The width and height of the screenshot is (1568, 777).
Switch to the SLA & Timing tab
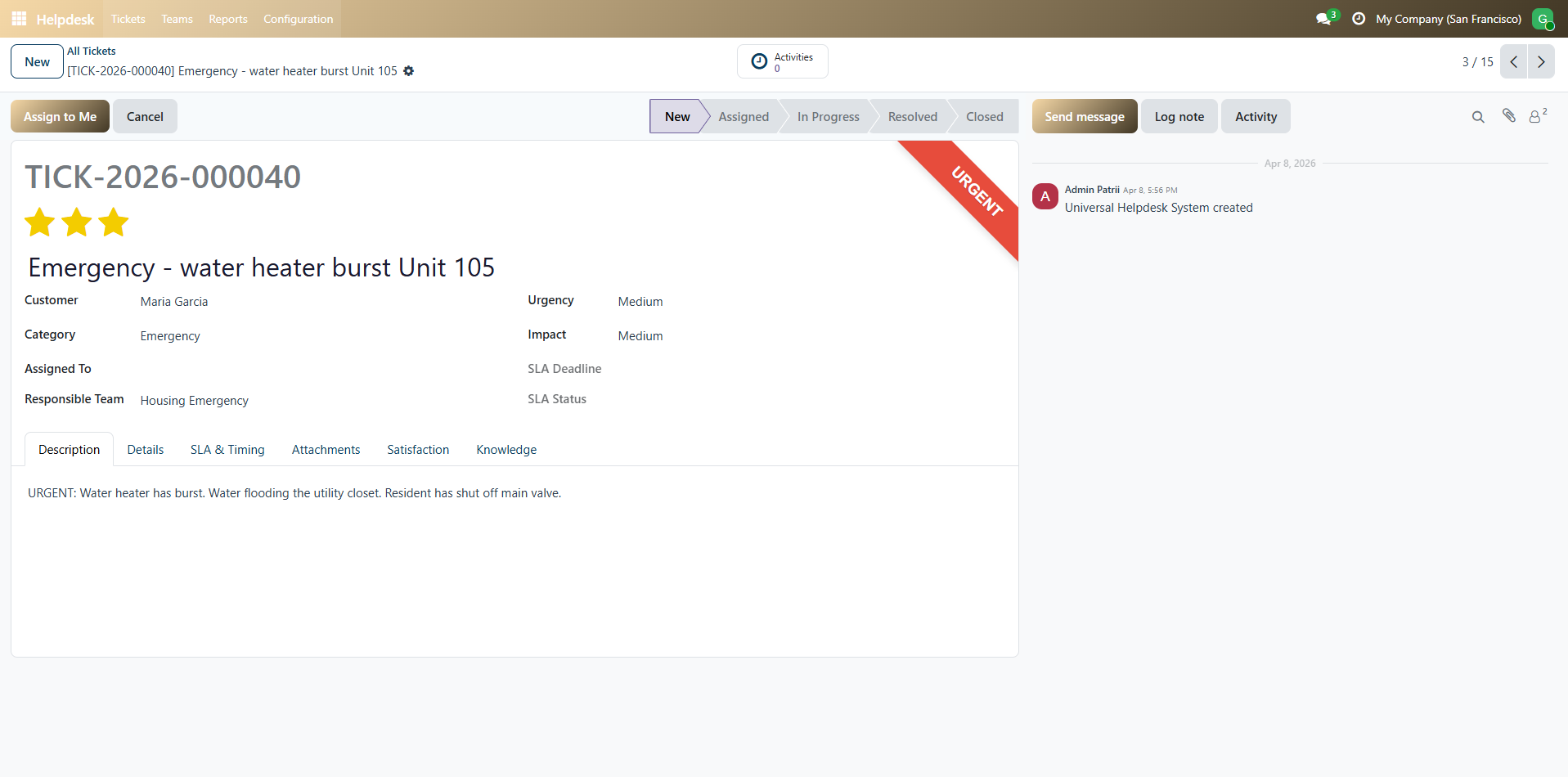(227, 450)
